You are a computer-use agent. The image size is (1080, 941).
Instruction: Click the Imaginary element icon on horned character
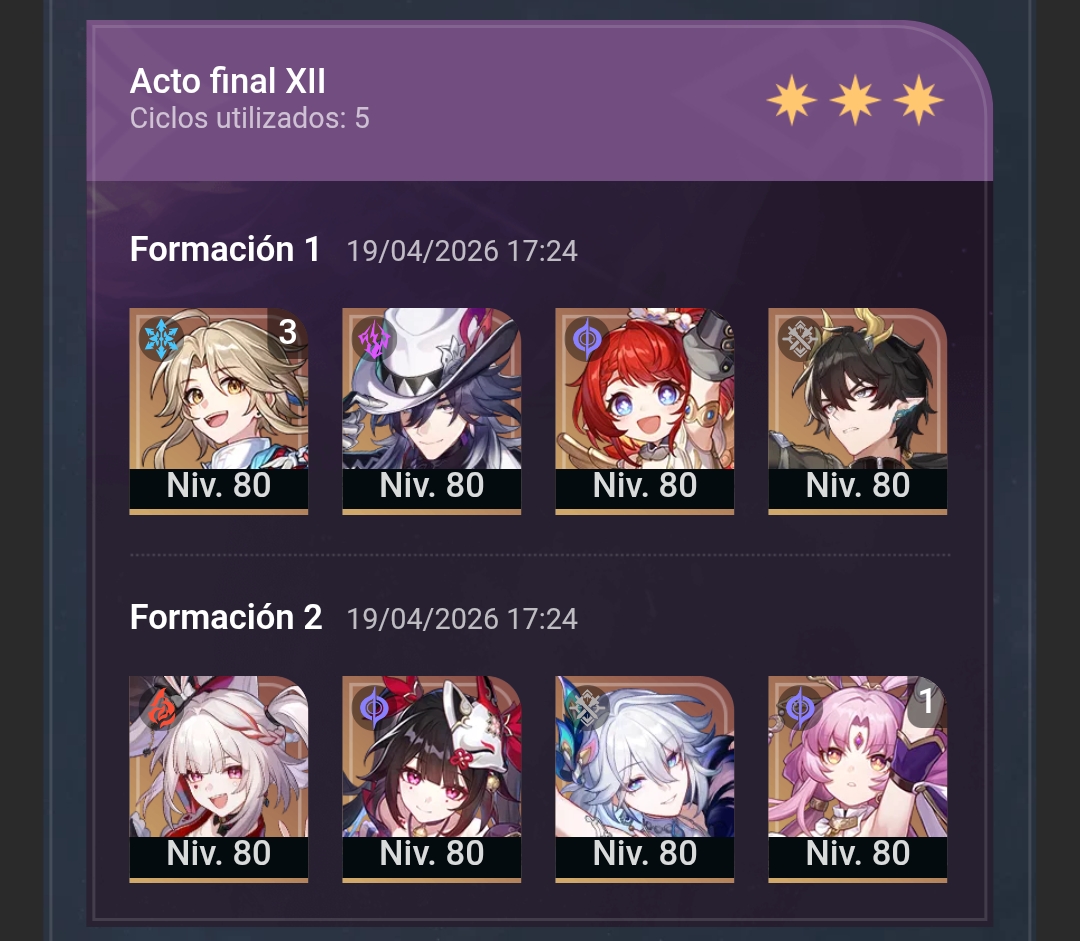pos(800,338)
